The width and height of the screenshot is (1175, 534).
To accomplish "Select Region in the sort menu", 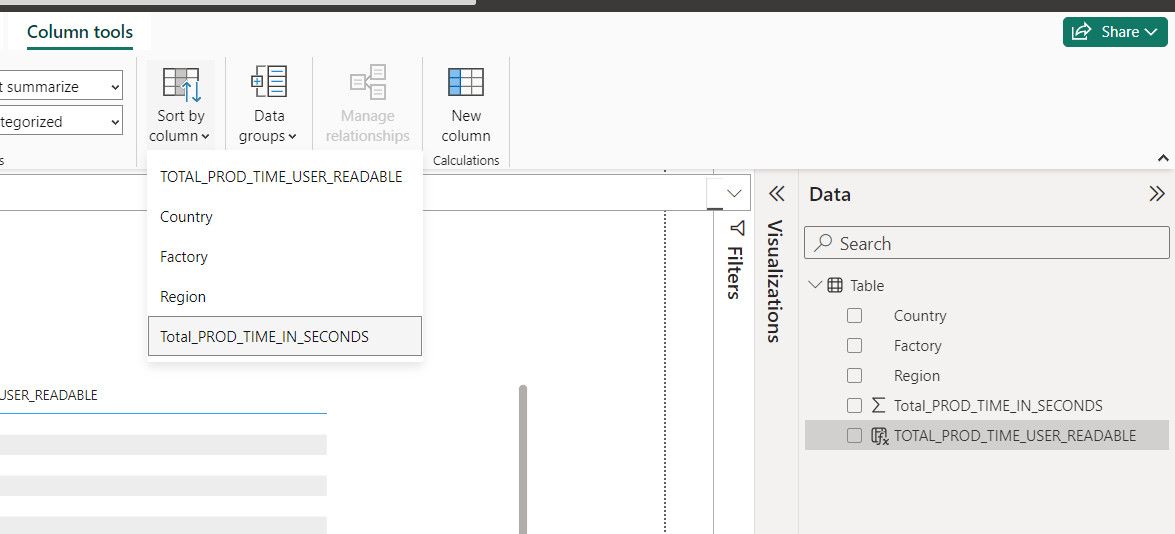I will pos(285,297).
